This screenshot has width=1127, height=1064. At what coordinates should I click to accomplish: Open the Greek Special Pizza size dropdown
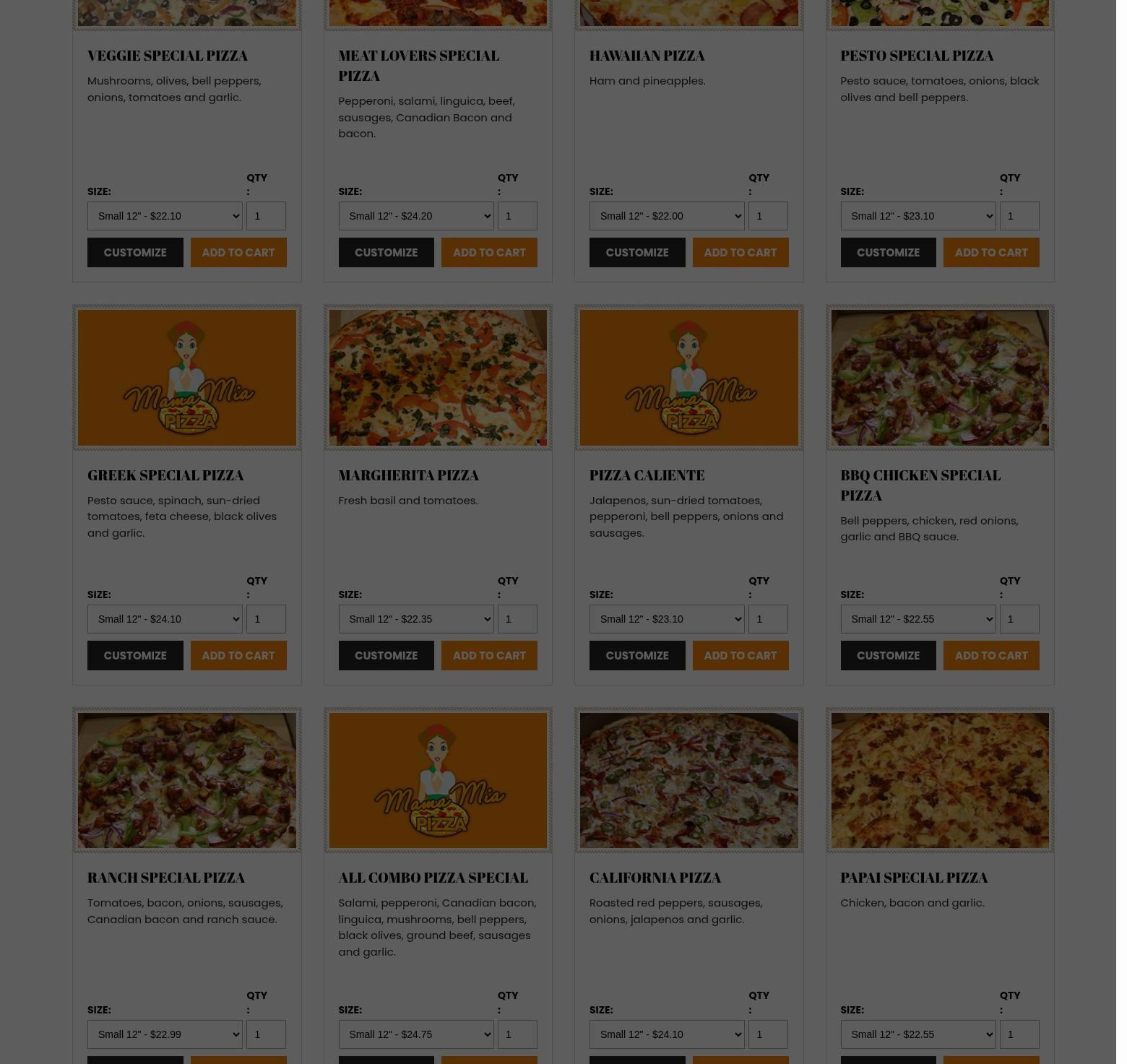click(165, 619)
